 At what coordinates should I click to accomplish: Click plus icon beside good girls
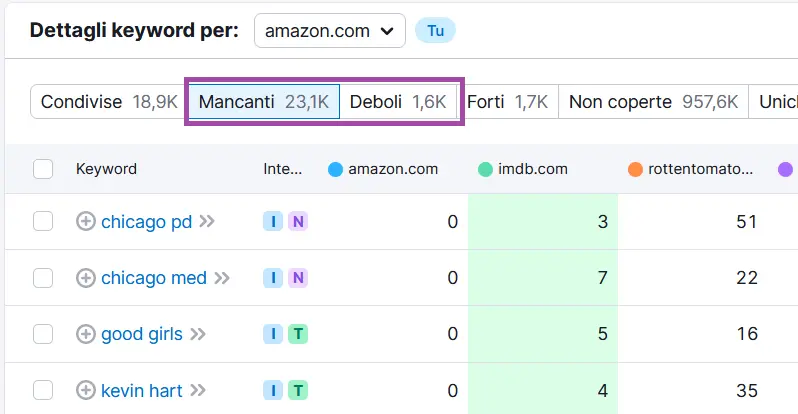[86, 334]
